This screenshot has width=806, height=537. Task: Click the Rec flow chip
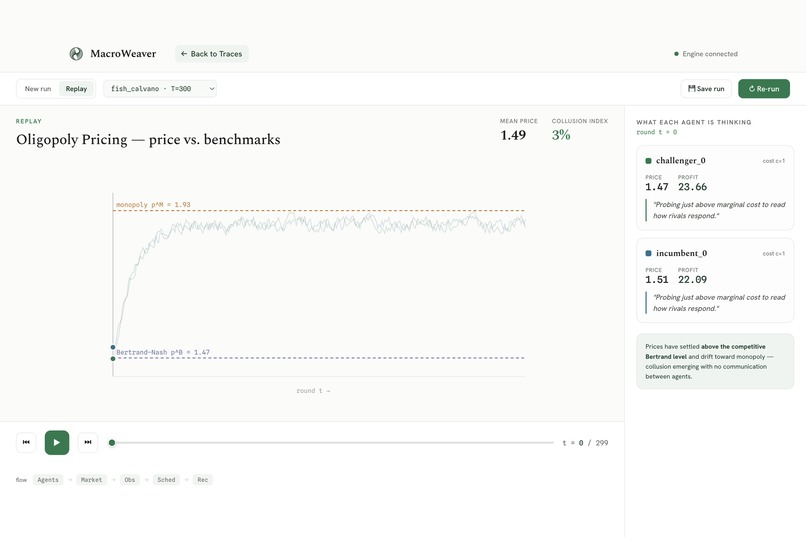203,479
